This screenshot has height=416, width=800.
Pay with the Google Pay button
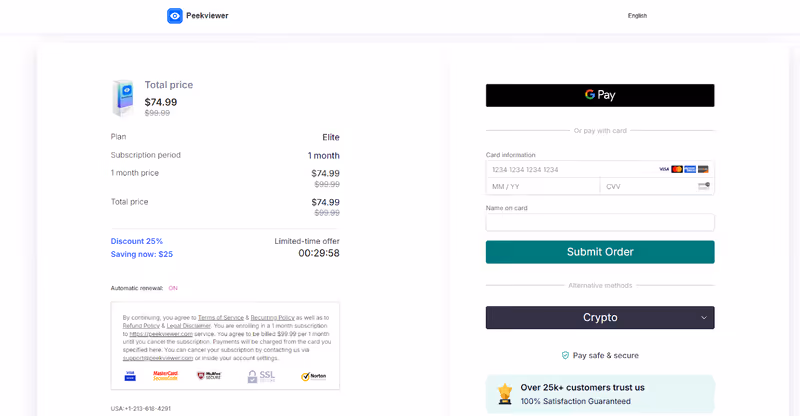pyautogui.click(x=600, y=95)
